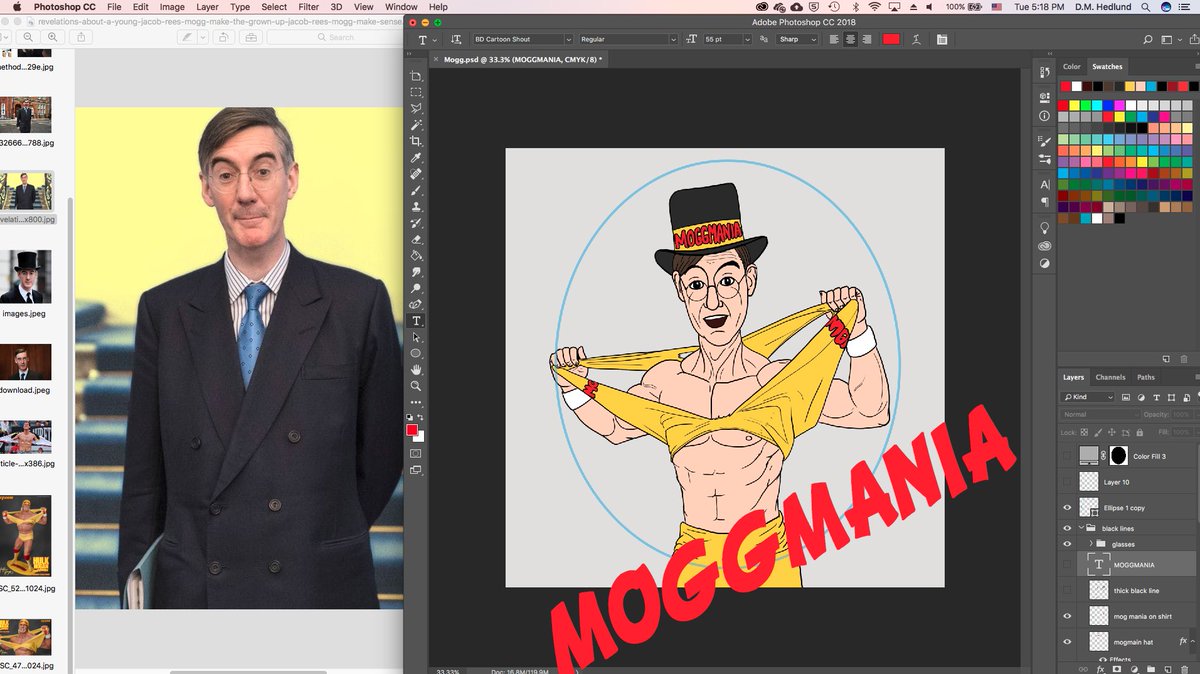This screenshot has height=674, width=1200.
Task: Select the Eyedropper tool
Action: [416, 158]
